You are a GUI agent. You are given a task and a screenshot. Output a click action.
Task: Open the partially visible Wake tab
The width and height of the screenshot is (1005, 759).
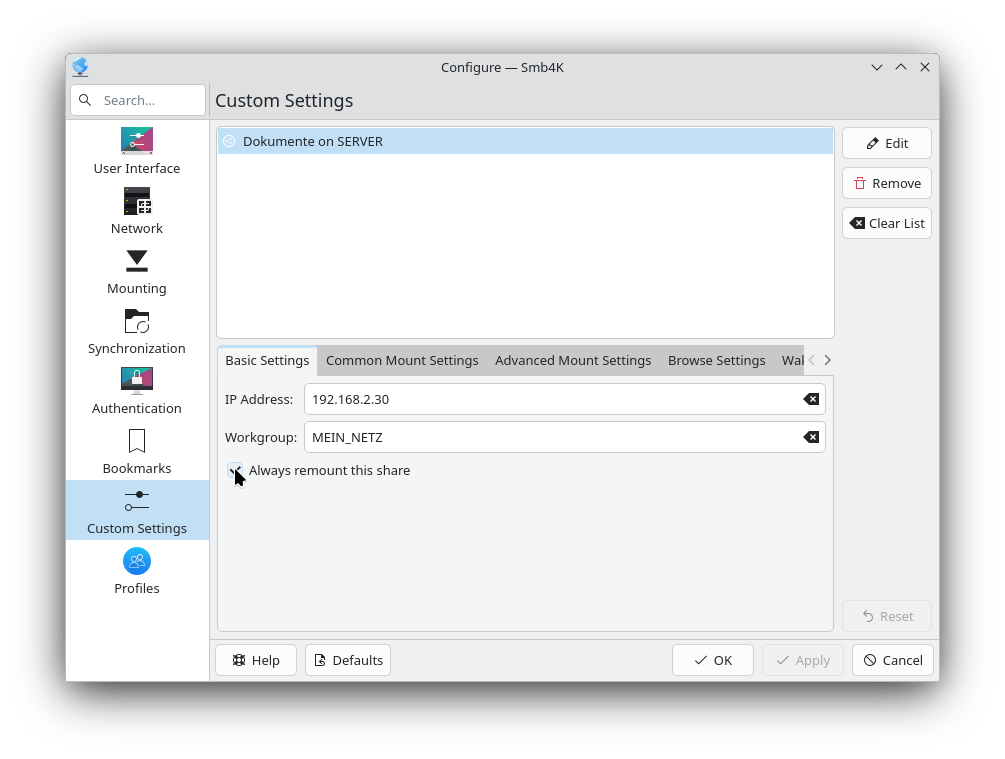[x=792, y=360]
